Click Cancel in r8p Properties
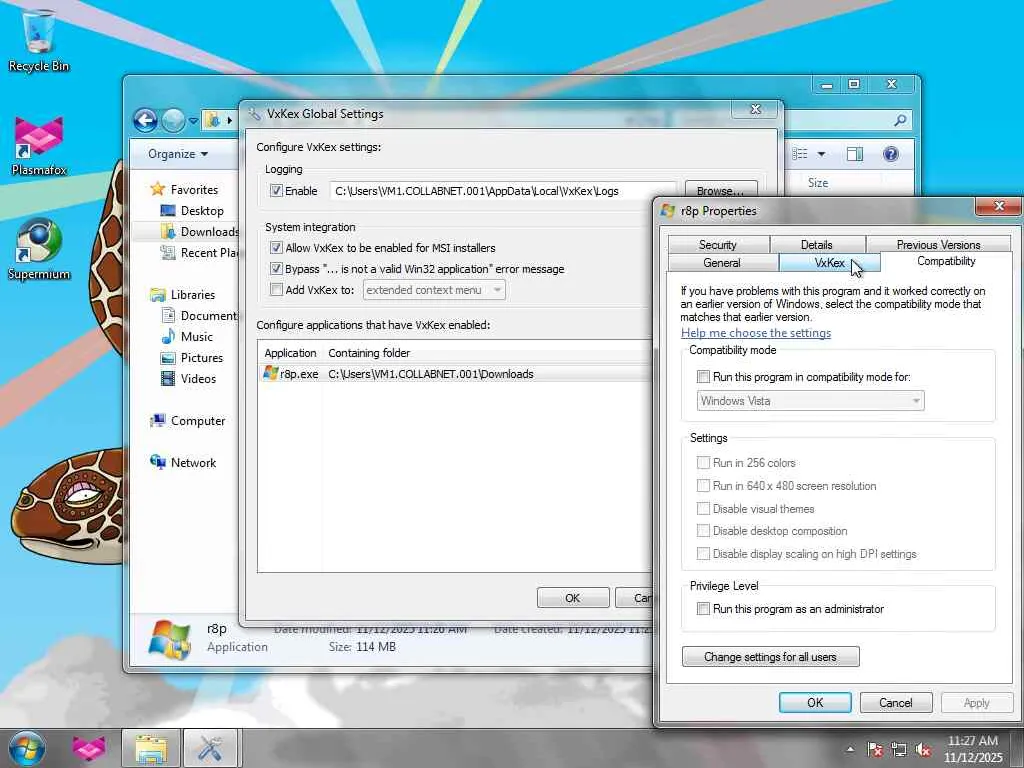This screenshot has height=768, width=1024. click(x=895, y=703)
